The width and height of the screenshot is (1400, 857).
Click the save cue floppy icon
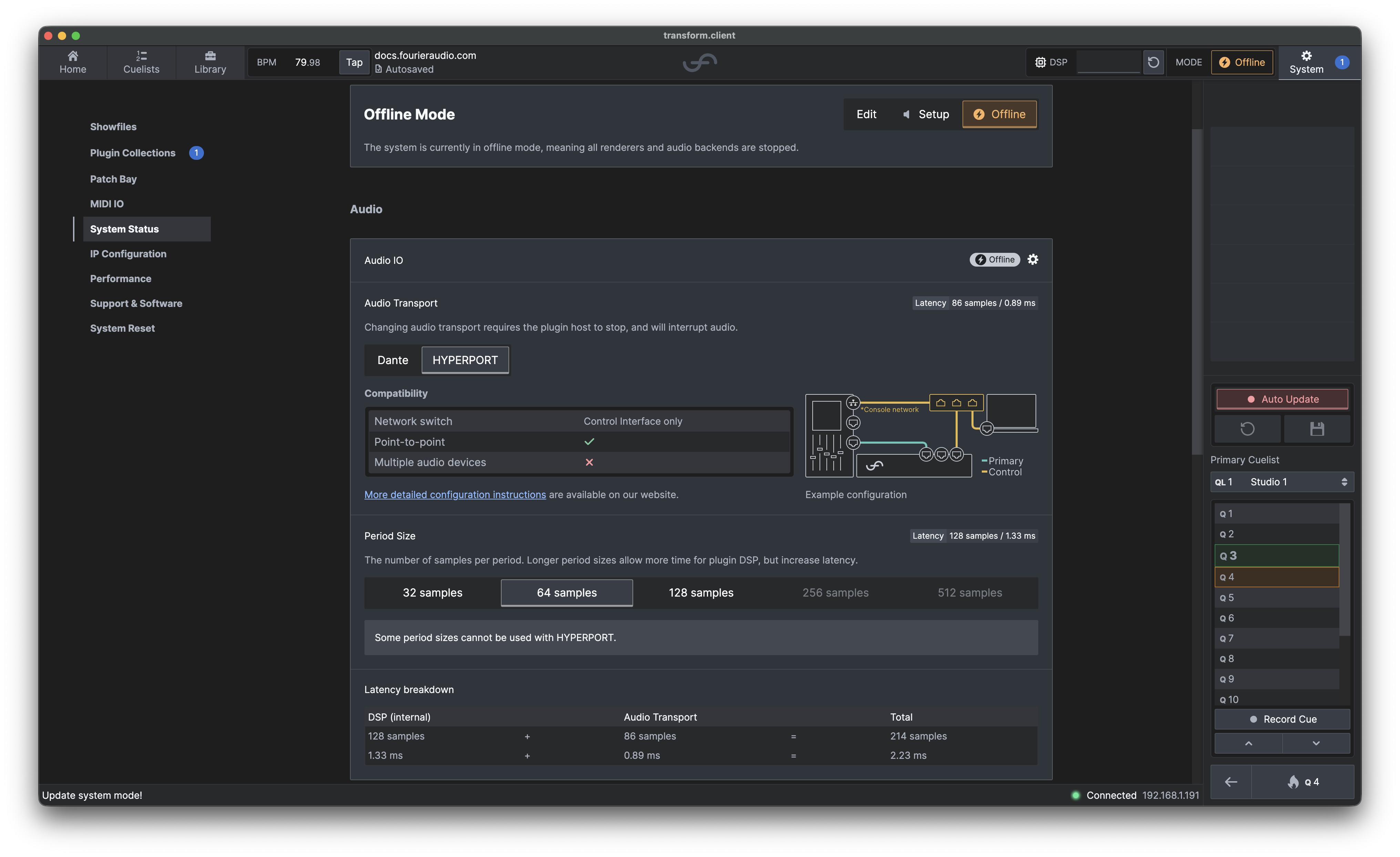(1317, 429)
